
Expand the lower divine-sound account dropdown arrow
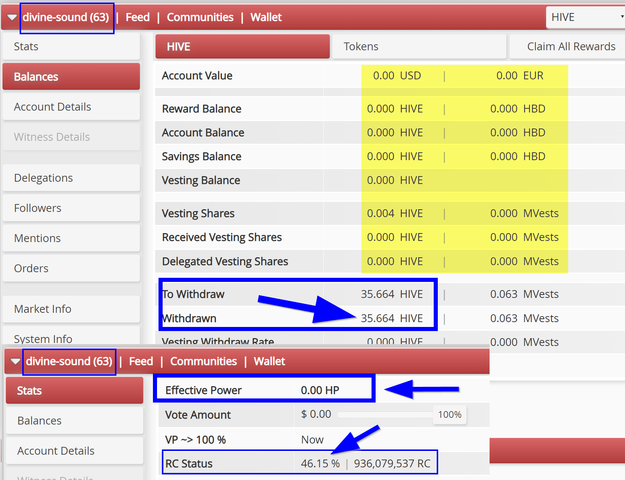tap(16, 362)
